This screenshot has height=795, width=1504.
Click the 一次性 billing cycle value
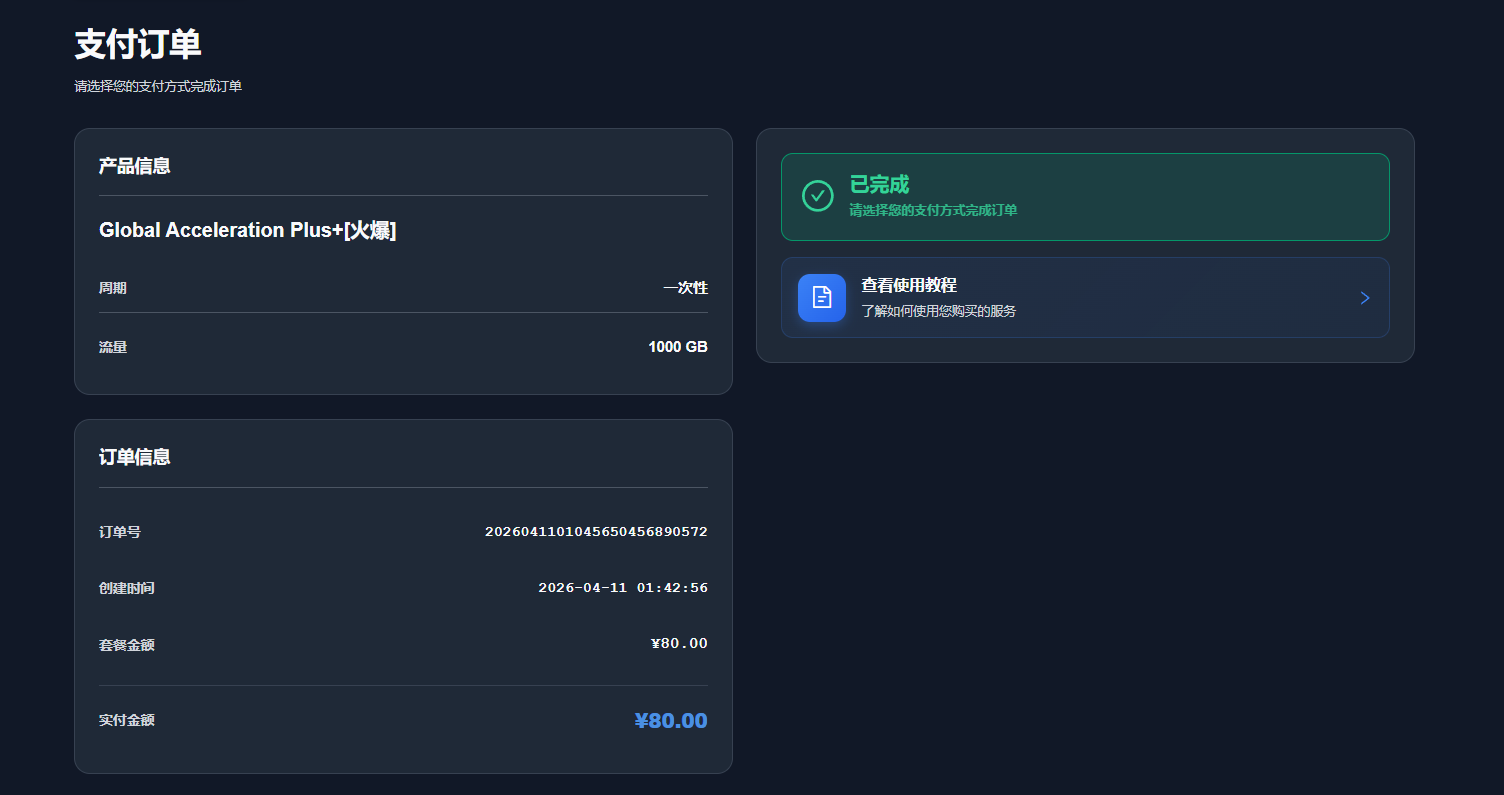click(685, 288)
